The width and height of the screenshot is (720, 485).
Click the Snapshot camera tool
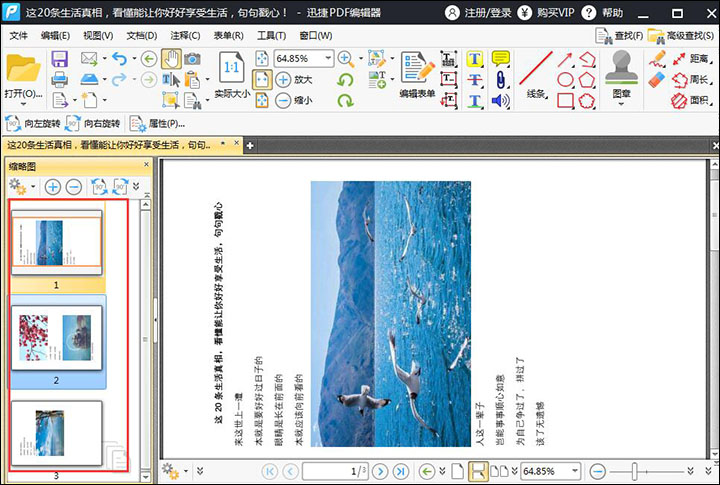coord(192,59)
